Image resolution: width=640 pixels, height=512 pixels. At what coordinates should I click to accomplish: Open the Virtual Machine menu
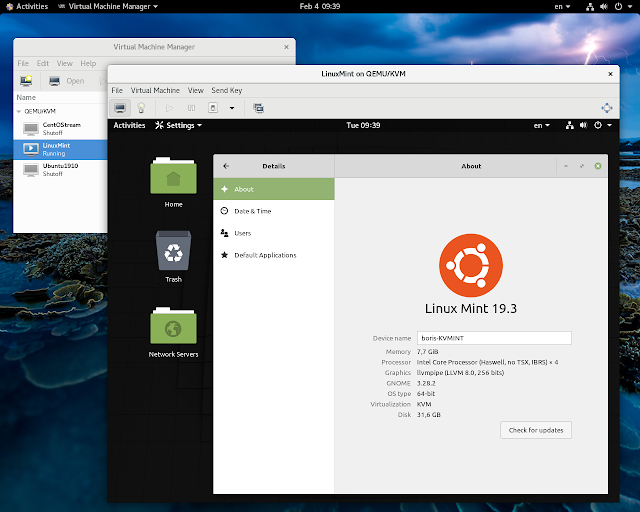point(155,90)
